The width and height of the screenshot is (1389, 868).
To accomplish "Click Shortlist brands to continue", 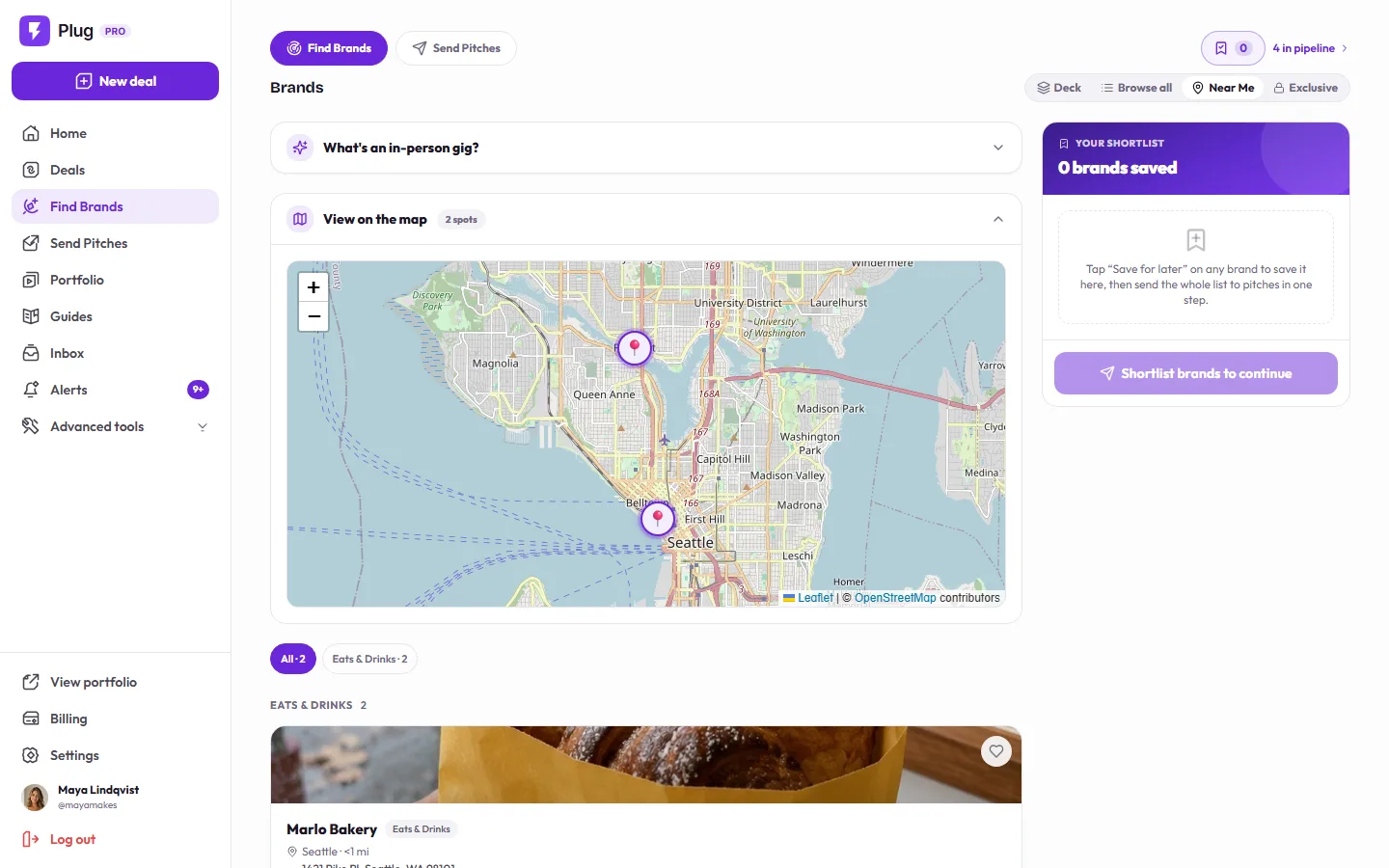I will pos(1196,373).
